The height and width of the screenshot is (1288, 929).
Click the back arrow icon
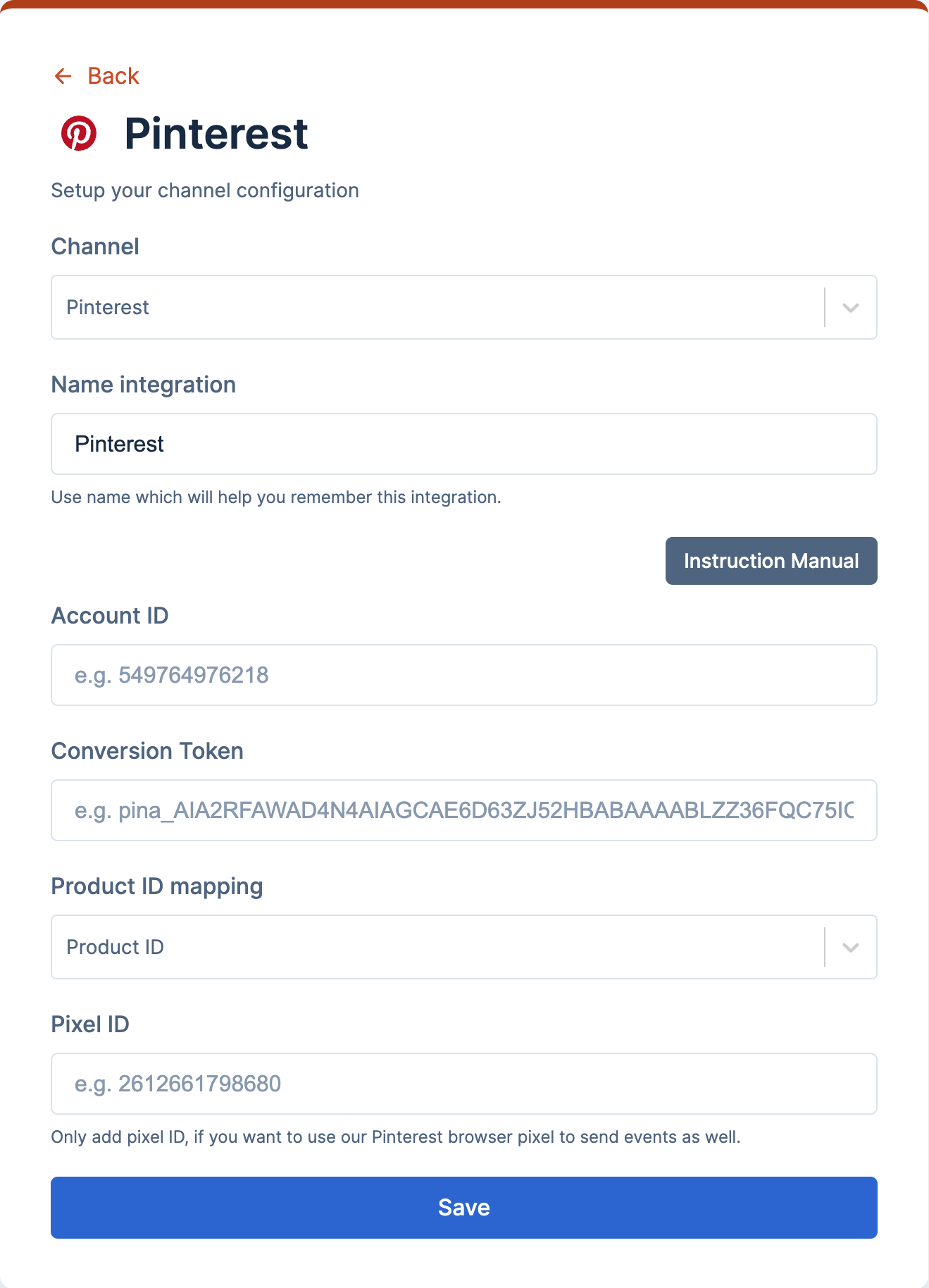(x=63, y=76)
